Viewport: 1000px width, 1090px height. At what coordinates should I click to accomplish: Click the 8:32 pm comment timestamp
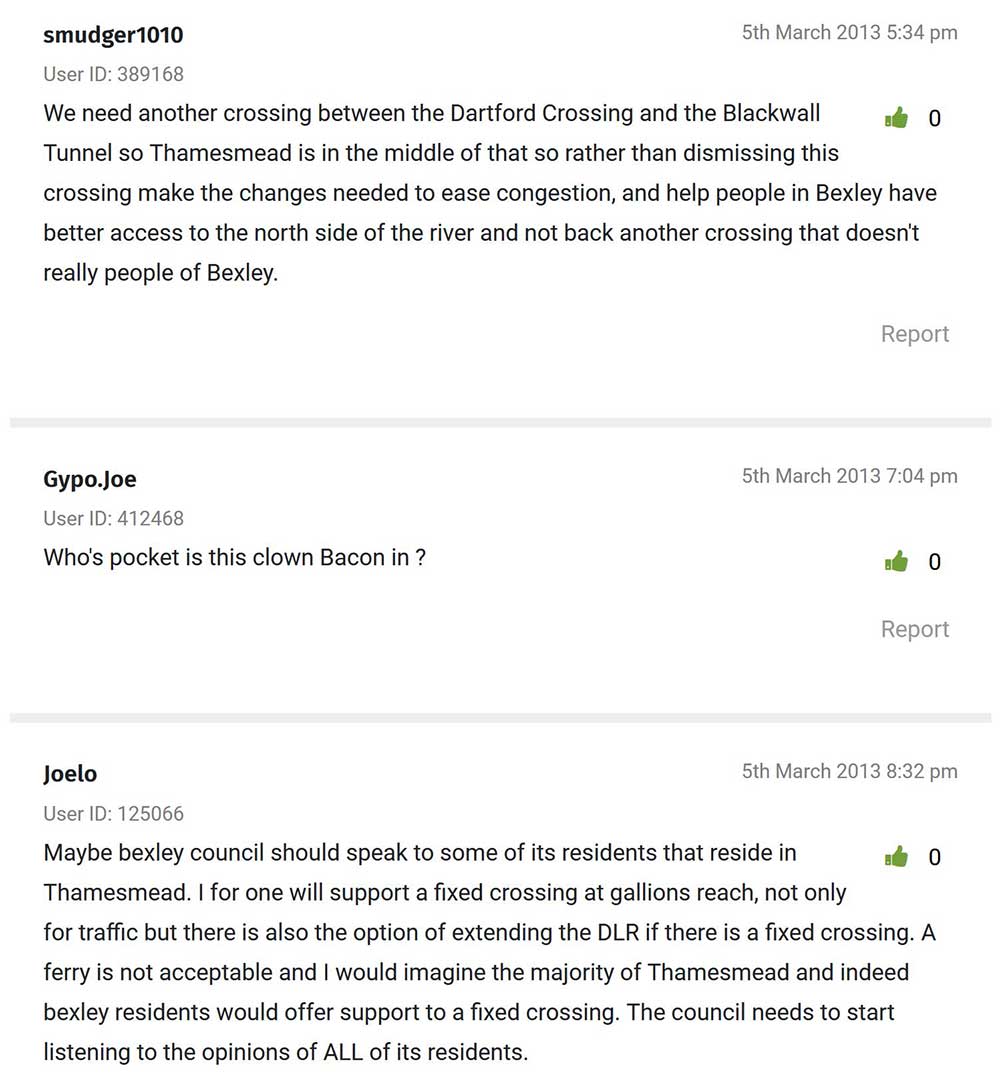coord(849,771)
